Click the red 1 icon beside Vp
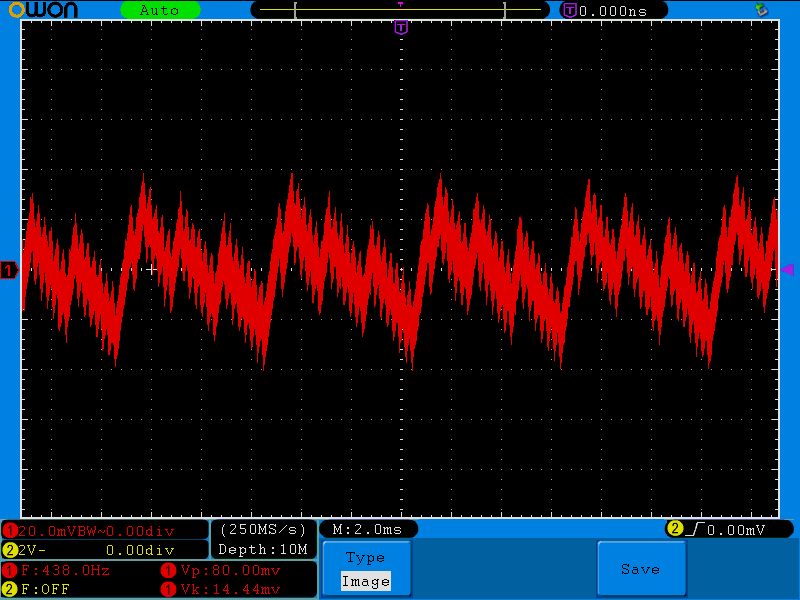This screenshot has width=800, height=600. [168, 570]
